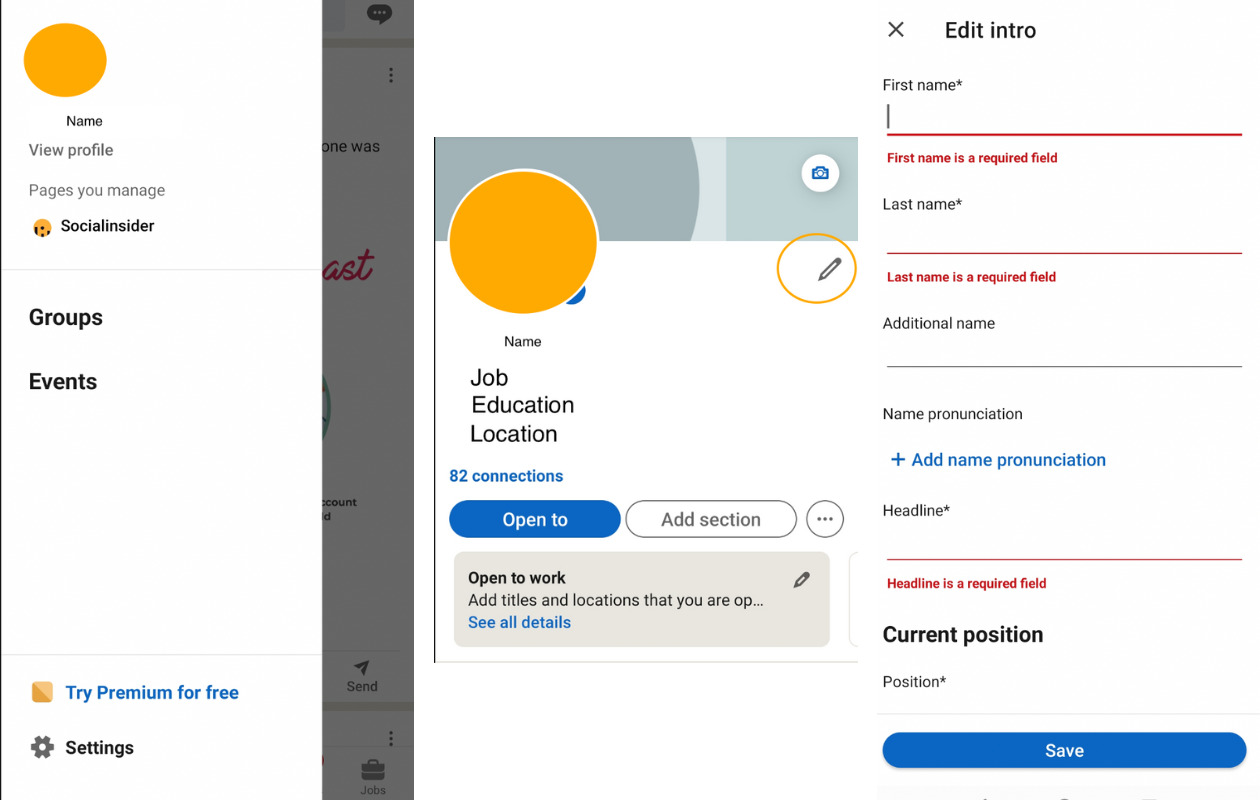The image size is (1260, 800).
Task: Click the Send arrow icon
Action: 362,667
